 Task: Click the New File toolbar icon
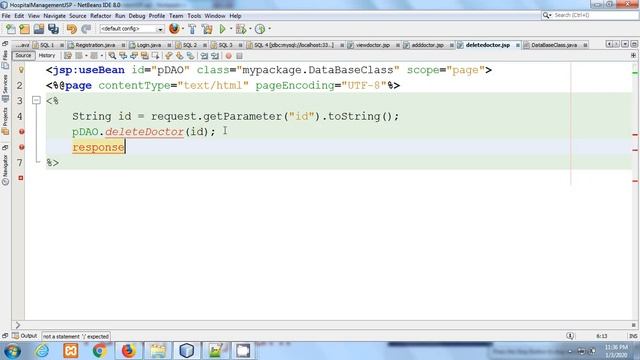pyautogui.click(x=11, y=29)
